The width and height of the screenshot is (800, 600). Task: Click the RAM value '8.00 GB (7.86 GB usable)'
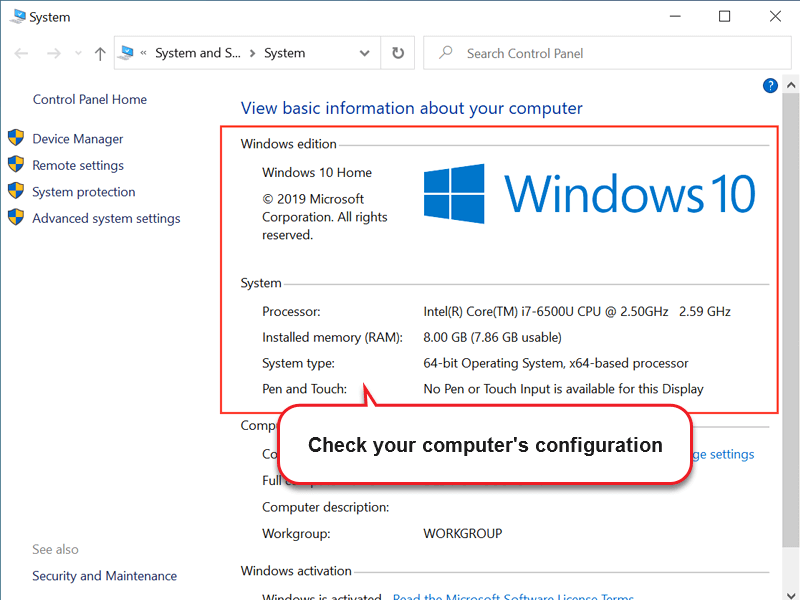tap(492, 337)
